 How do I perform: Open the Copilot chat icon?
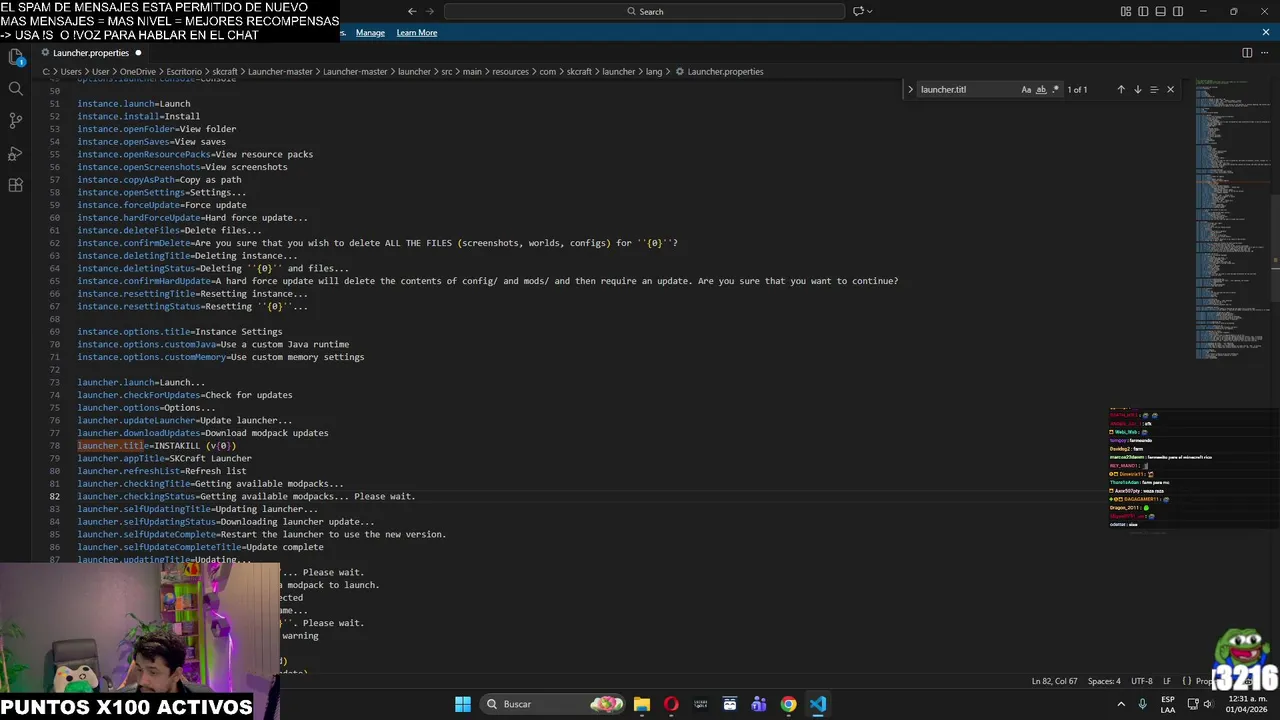coord(858,11)
